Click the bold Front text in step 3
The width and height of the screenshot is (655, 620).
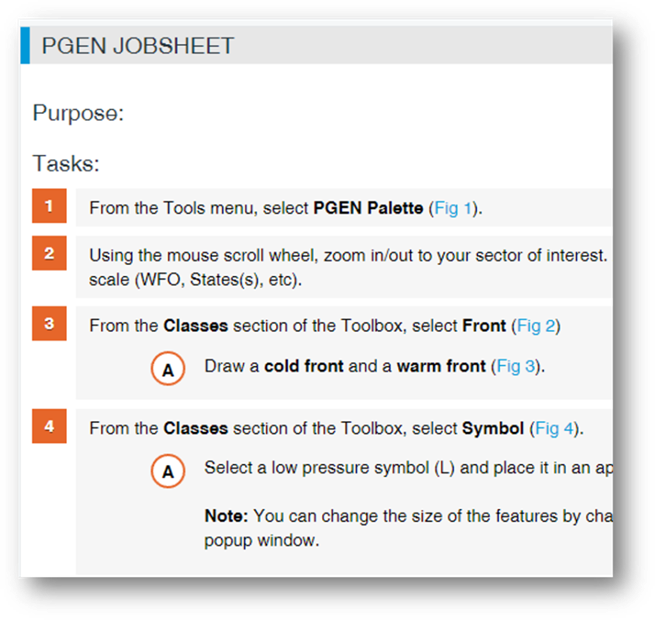(484, 326)
